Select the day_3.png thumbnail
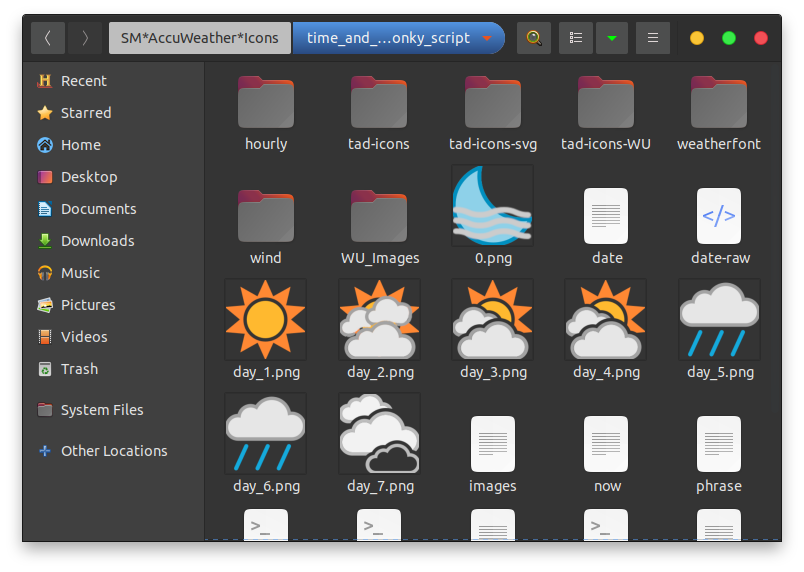 coord(492,319)
